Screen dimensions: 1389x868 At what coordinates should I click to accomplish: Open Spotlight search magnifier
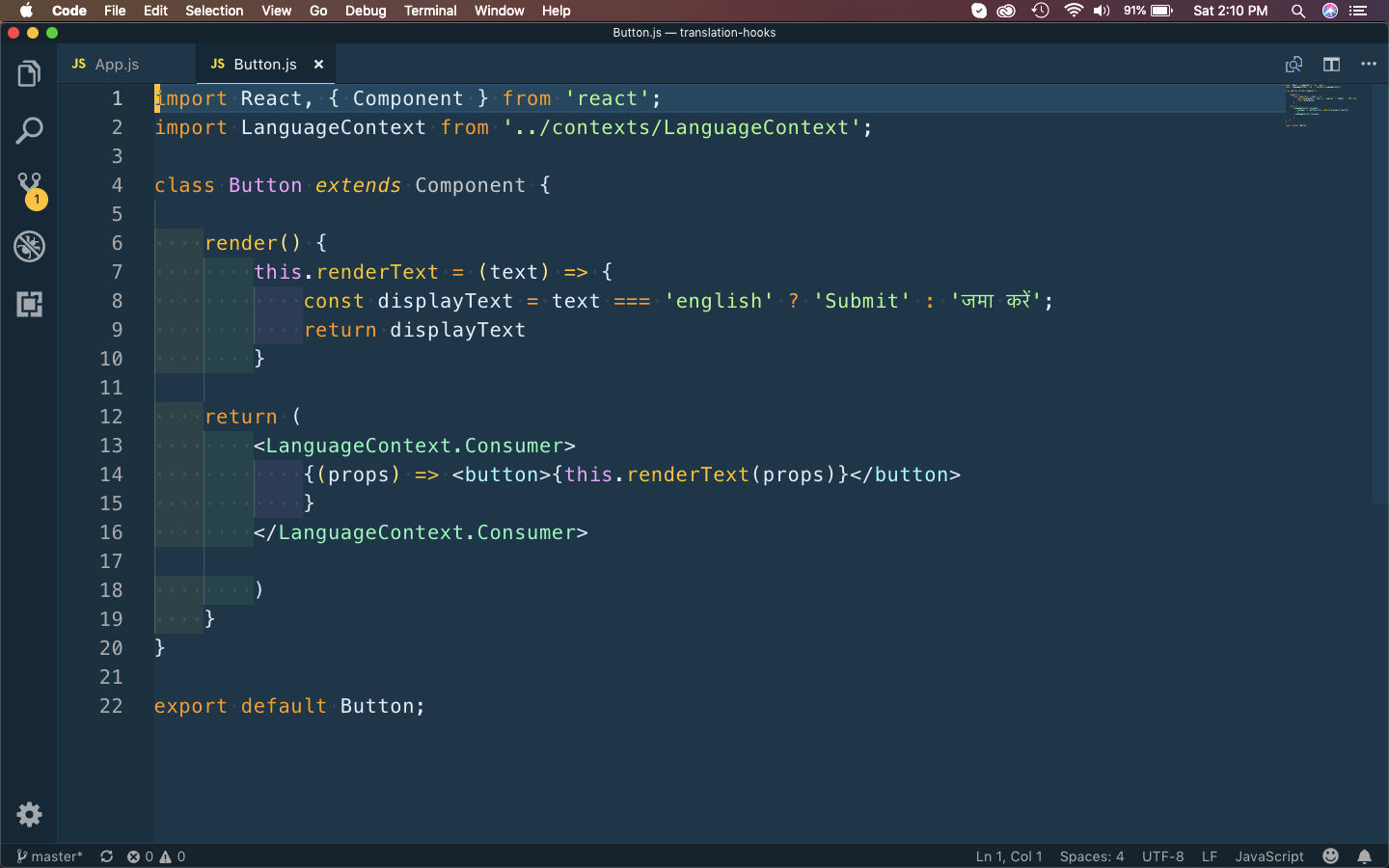tap(1298, 11)
